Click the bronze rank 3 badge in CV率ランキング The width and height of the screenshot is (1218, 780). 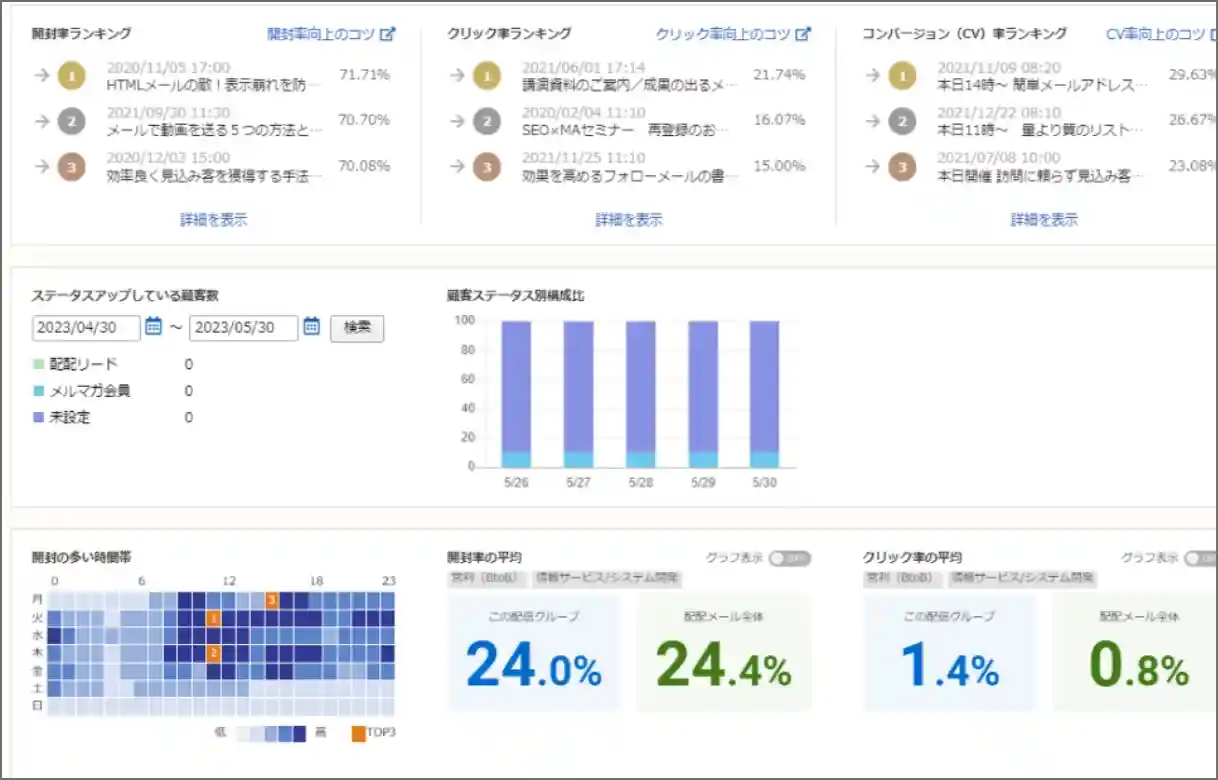tap(901, 167)
